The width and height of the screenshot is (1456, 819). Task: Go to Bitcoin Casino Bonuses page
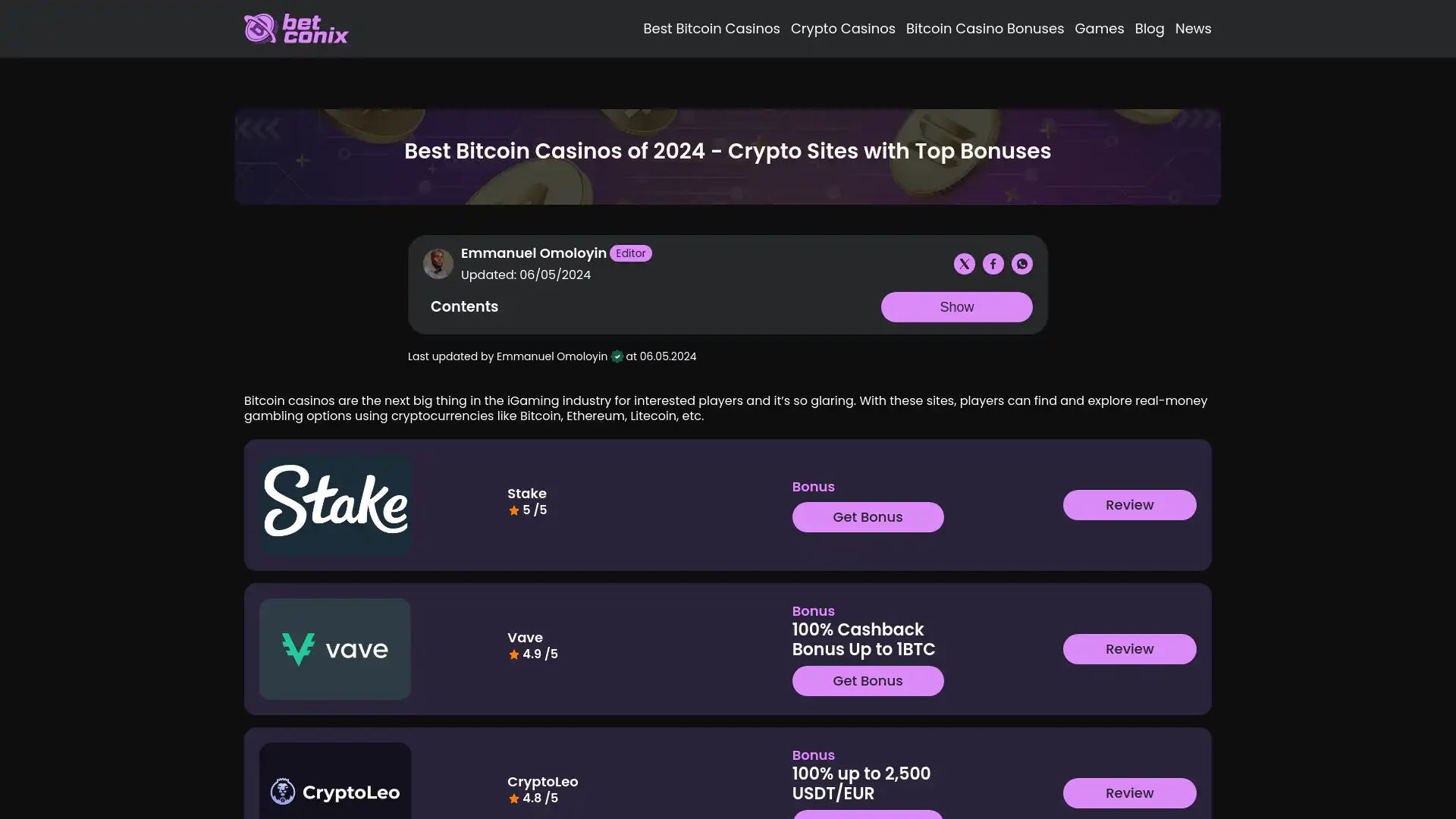[x=984, y=29]
